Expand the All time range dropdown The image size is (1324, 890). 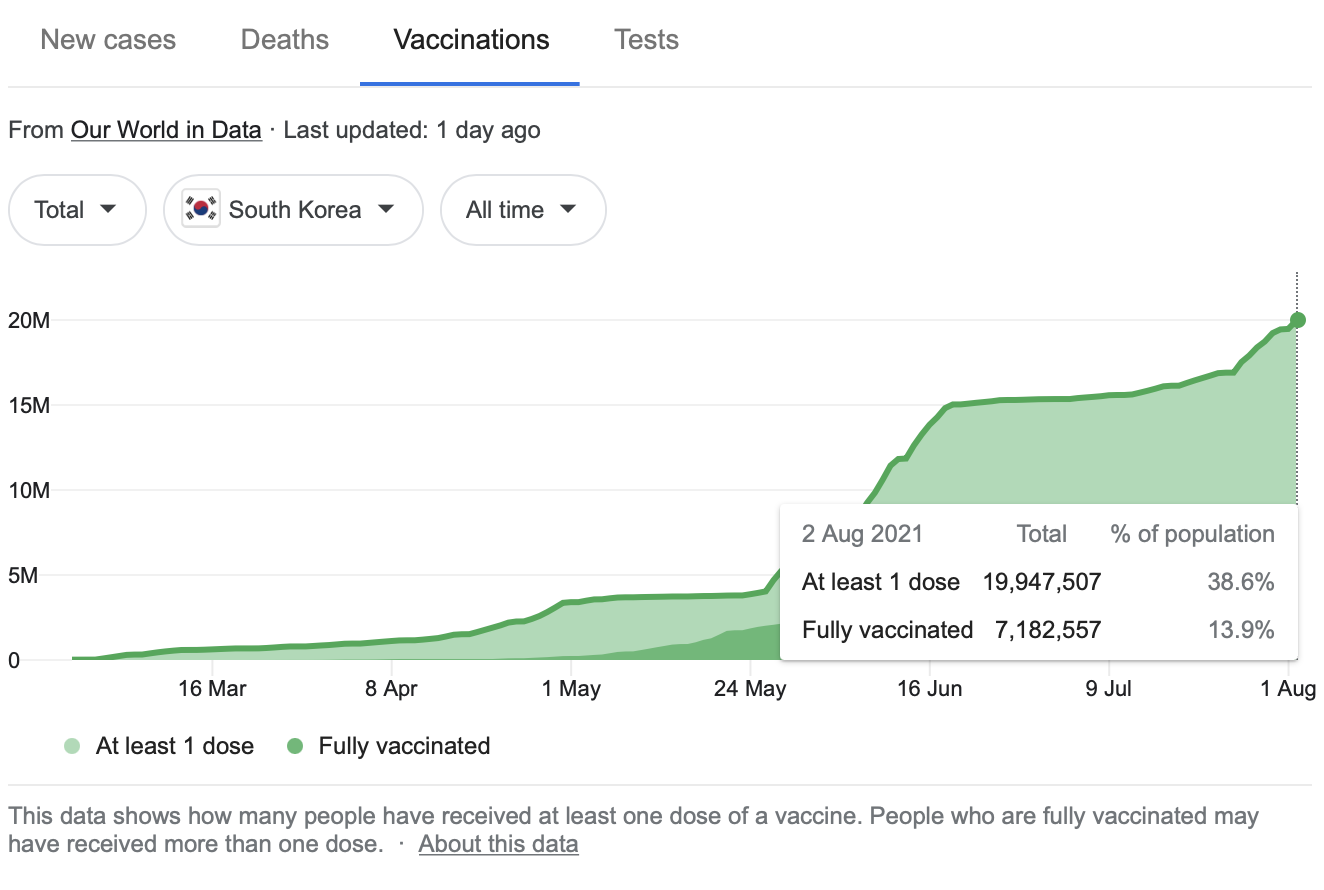click(x=522, y=210)
